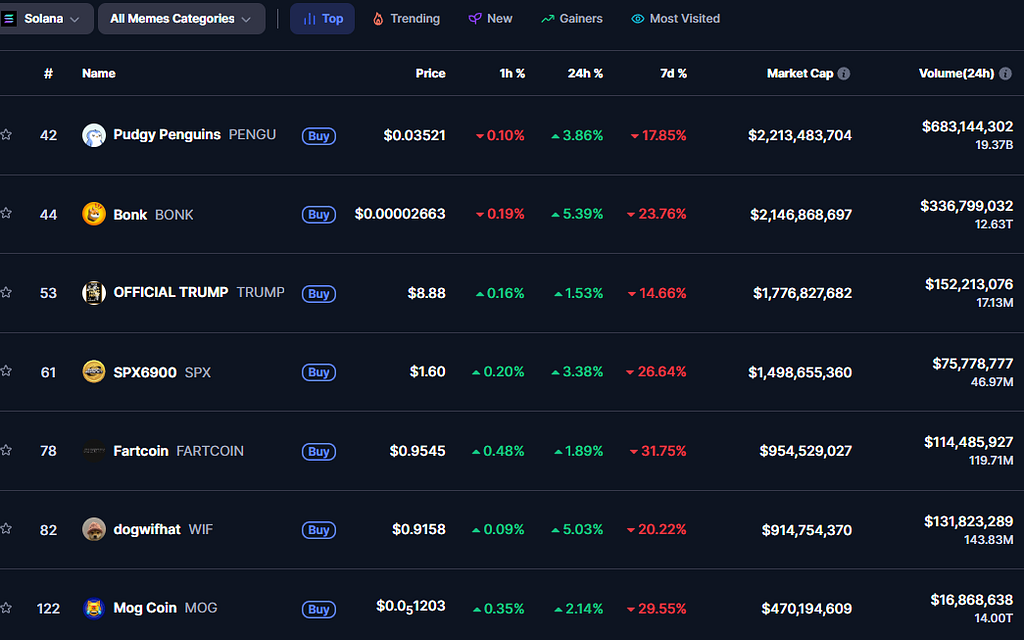Click the Pudgy Penguins coin logo
This screenshot has width=1024, height=640.
point(94,135)
